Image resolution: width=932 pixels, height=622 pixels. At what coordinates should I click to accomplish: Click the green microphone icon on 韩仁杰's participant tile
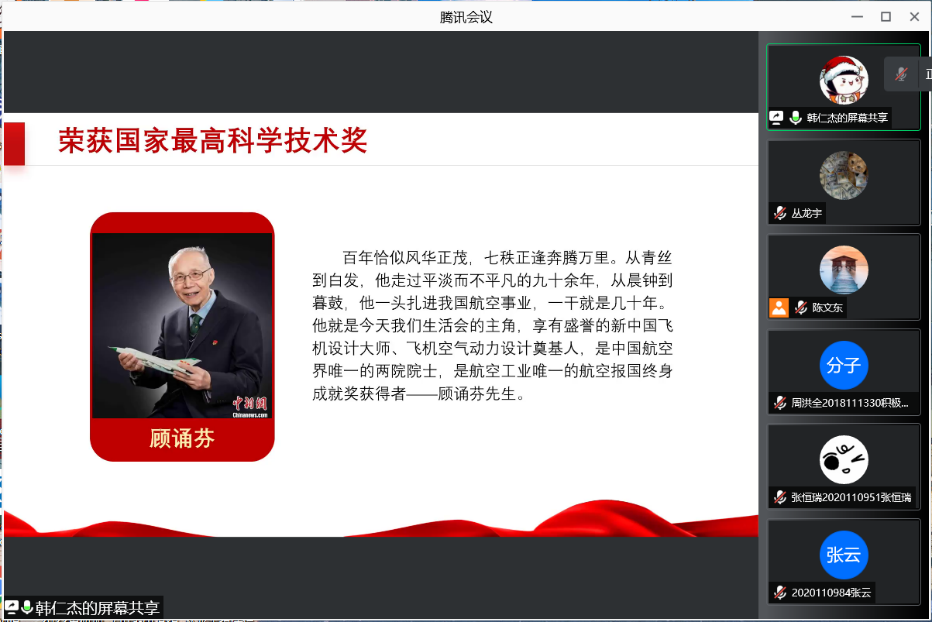795,117
